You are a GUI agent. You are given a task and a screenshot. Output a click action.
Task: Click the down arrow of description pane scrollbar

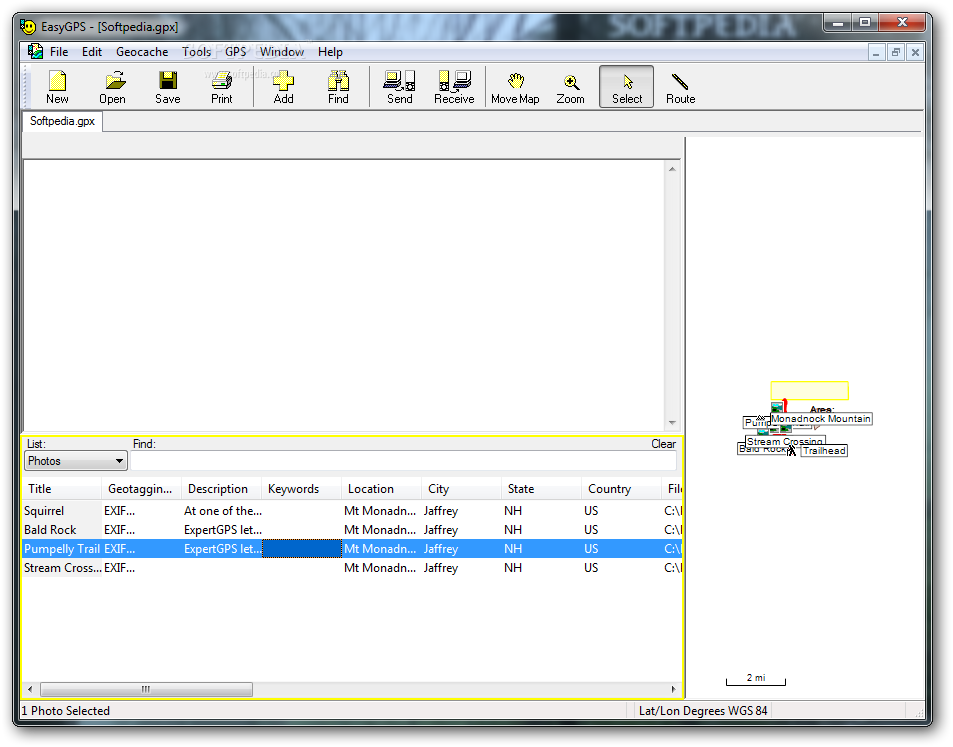(672, 422)
